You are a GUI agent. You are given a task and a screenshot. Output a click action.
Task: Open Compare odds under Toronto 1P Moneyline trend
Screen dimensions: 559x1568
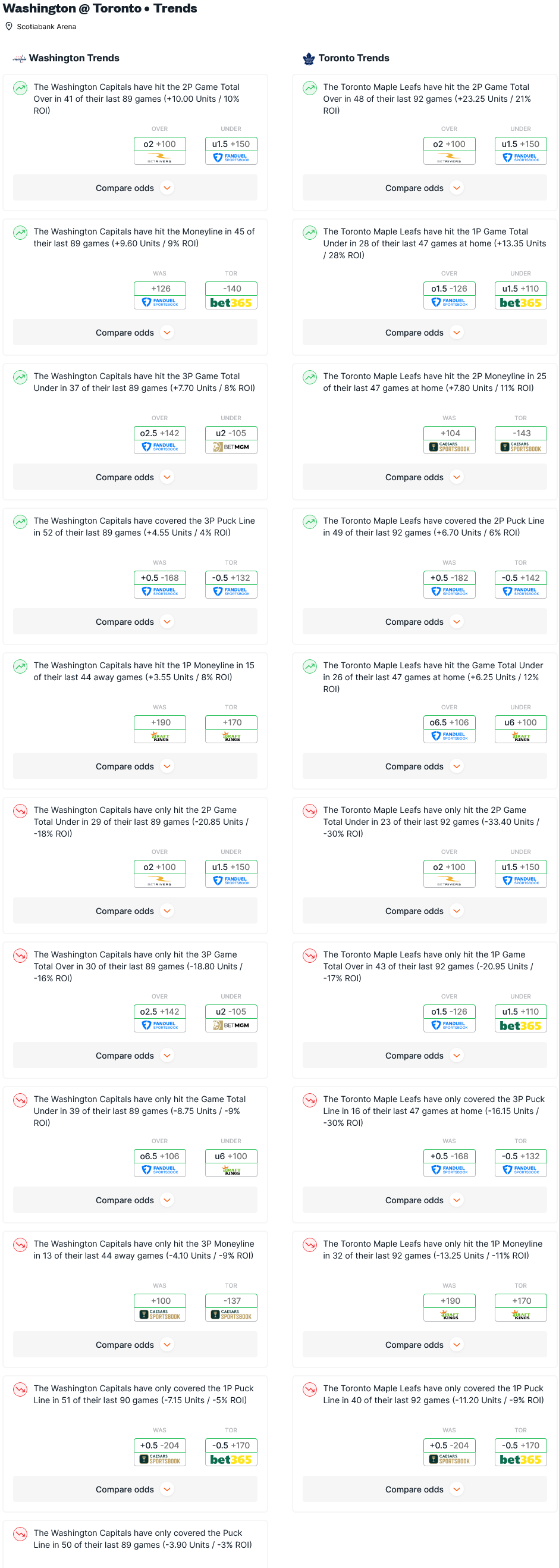(x=424, y=1345)
